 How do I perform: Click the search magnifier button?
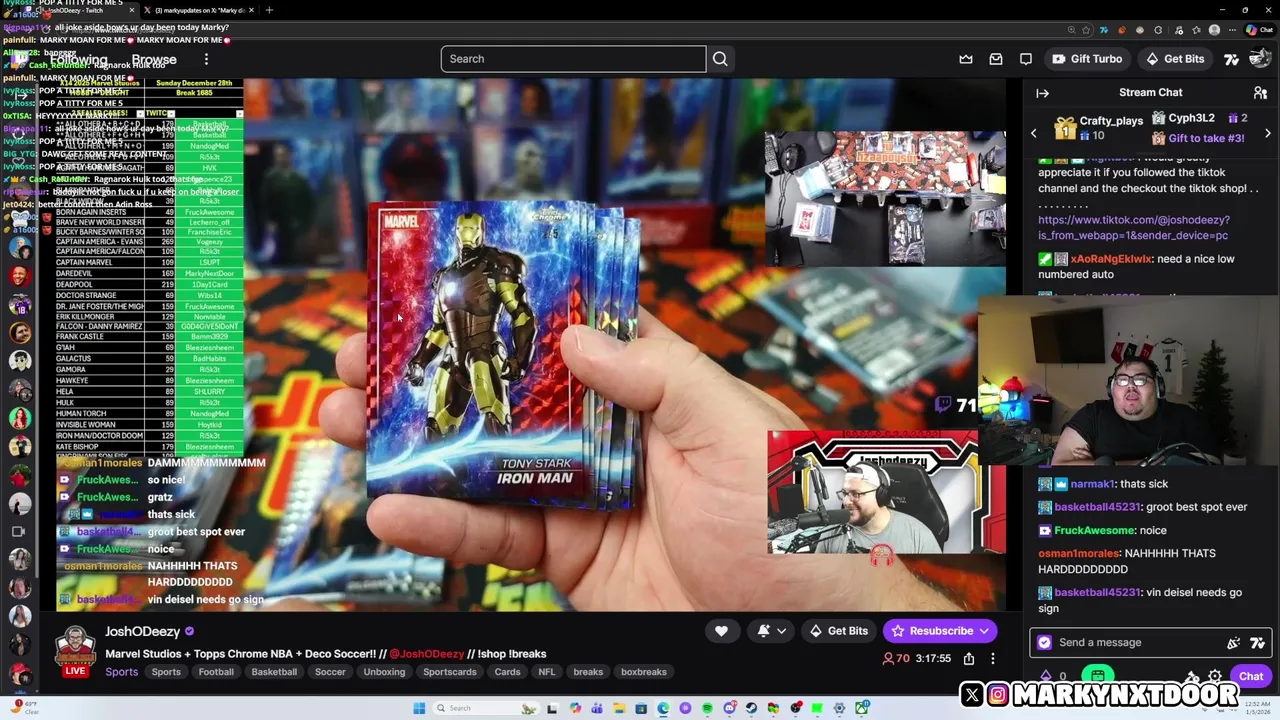point(720,59)
